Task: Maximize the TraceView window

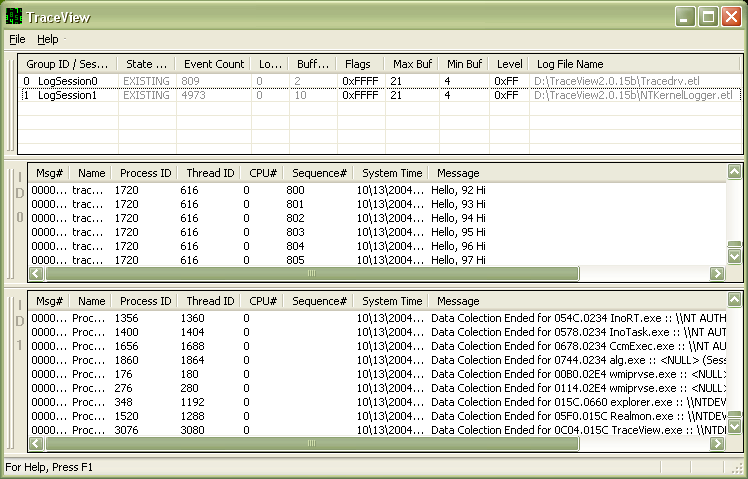Action: click(x=708, y=17)
